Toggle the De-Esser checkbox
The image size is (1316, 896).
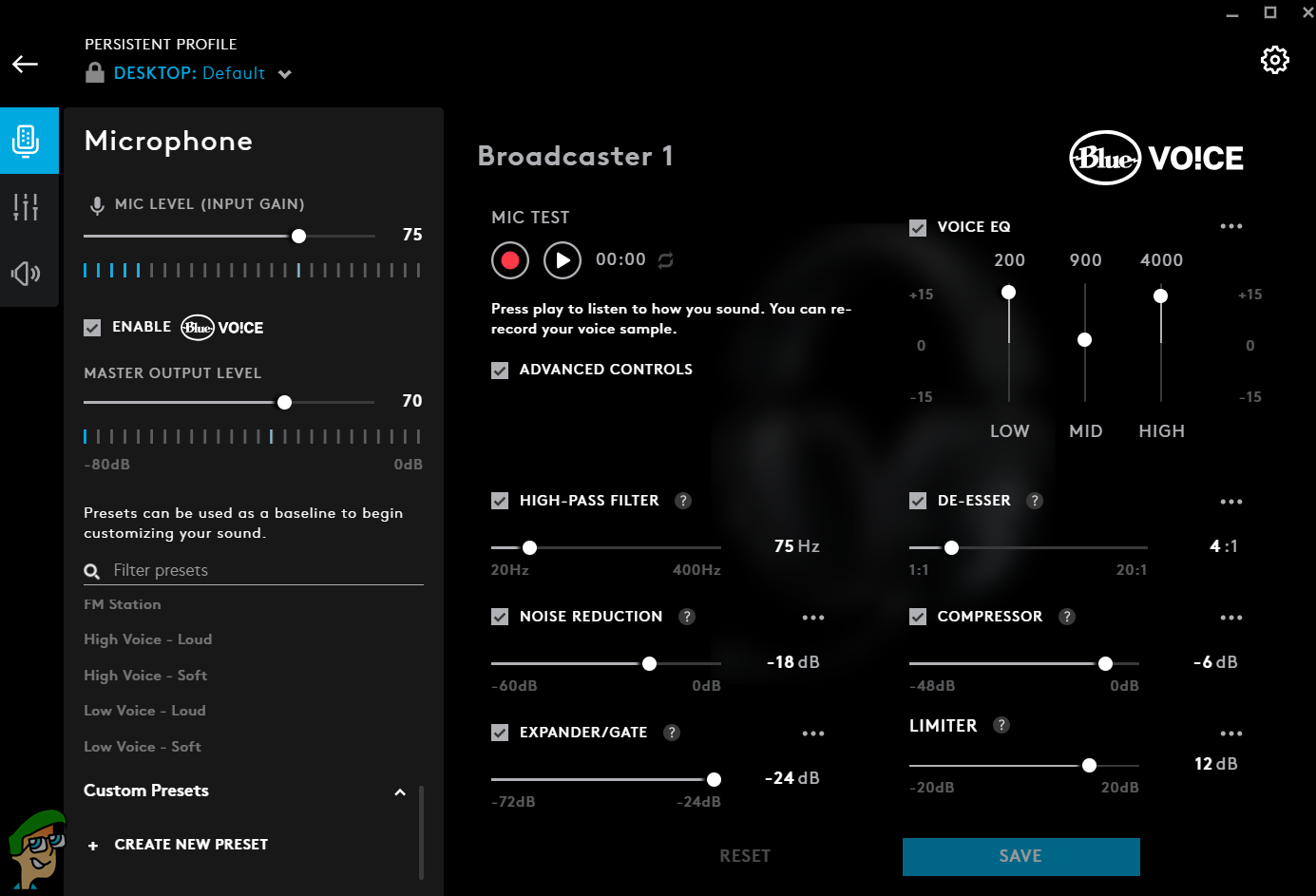point(918,501)
